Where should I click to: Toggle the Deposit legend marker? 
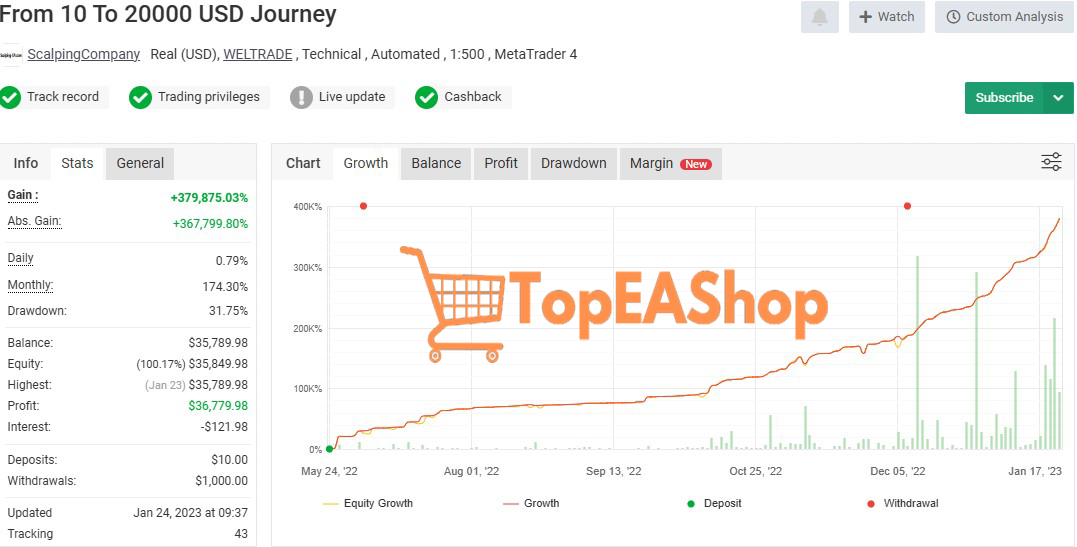[690, 503]
